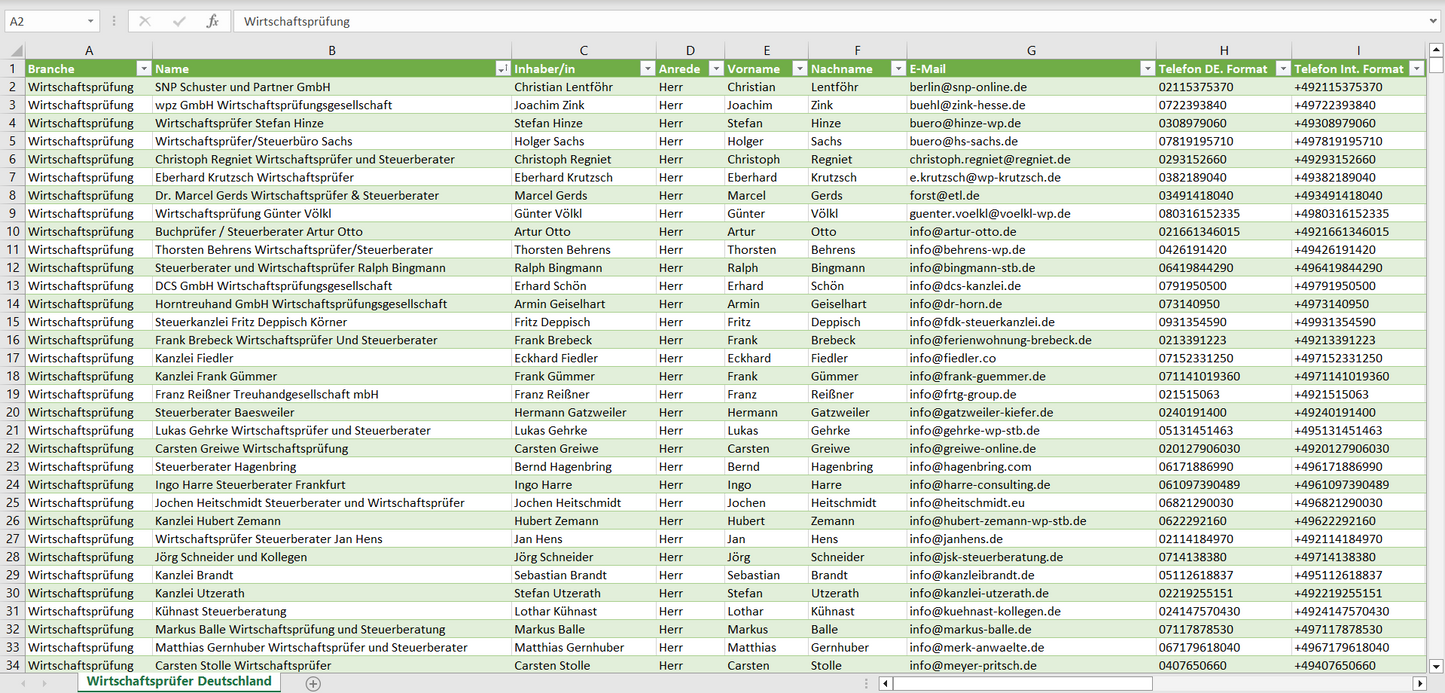Open the Name Box dropdown arrow
Screen dimensions: 1445x693
(x=90, y=21)
